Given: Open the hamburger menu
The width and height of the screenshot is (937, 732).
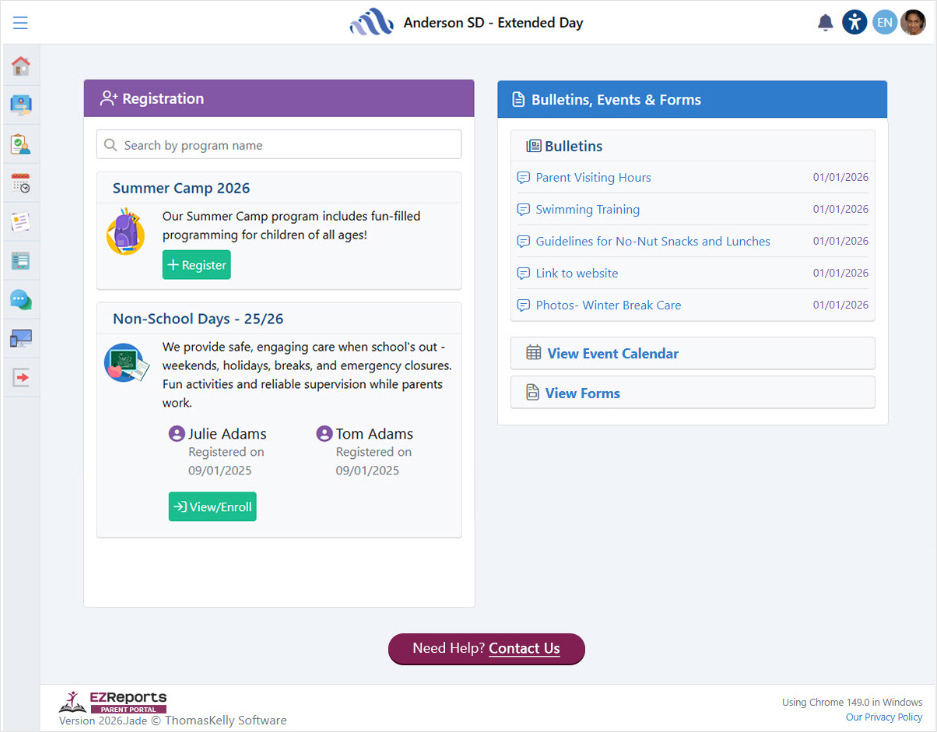Looking at the screenshot, I should (x=20, y=23).
